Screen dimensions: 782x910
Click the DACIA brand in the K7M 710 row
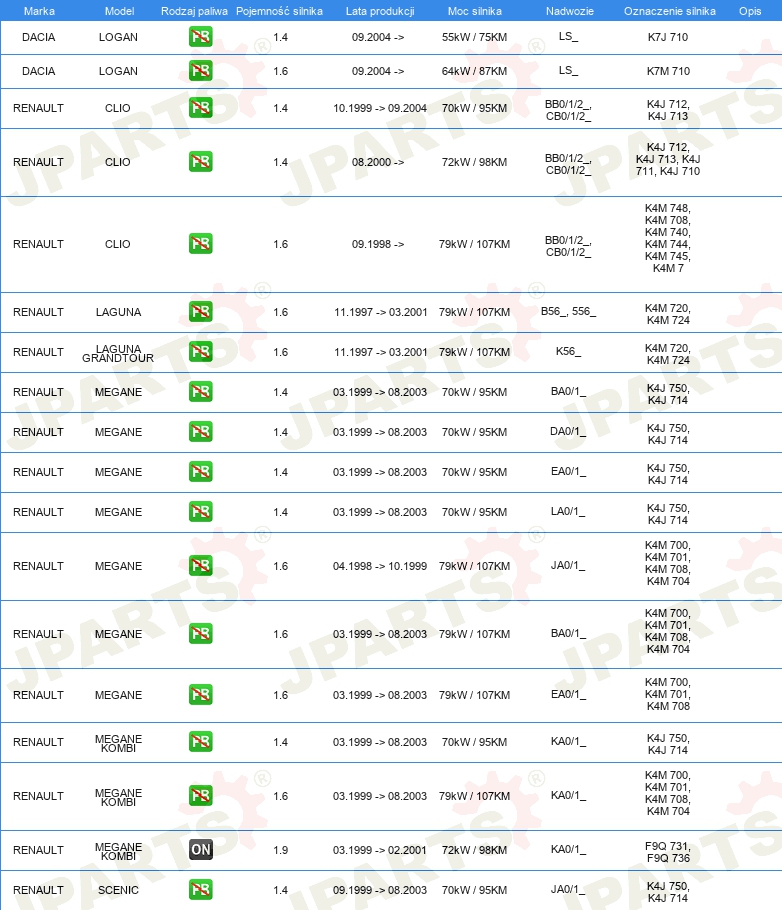38,71
